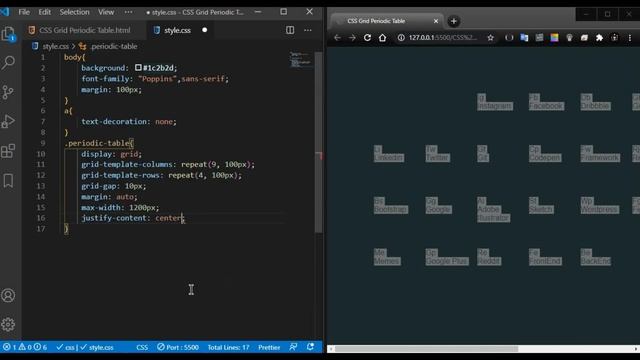Open the translate extension icon
Screen dimensions: 640x360
coord(524,38)
